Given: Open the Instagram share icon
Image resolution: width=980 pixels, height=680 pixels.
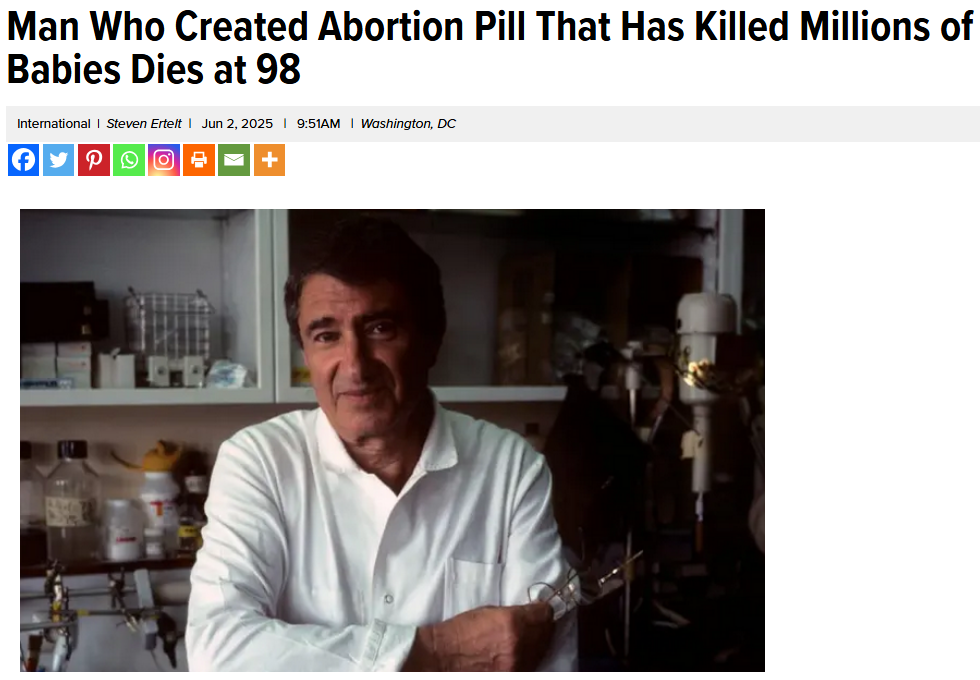Looking at the screenshot, I should (x=164, y=160).
